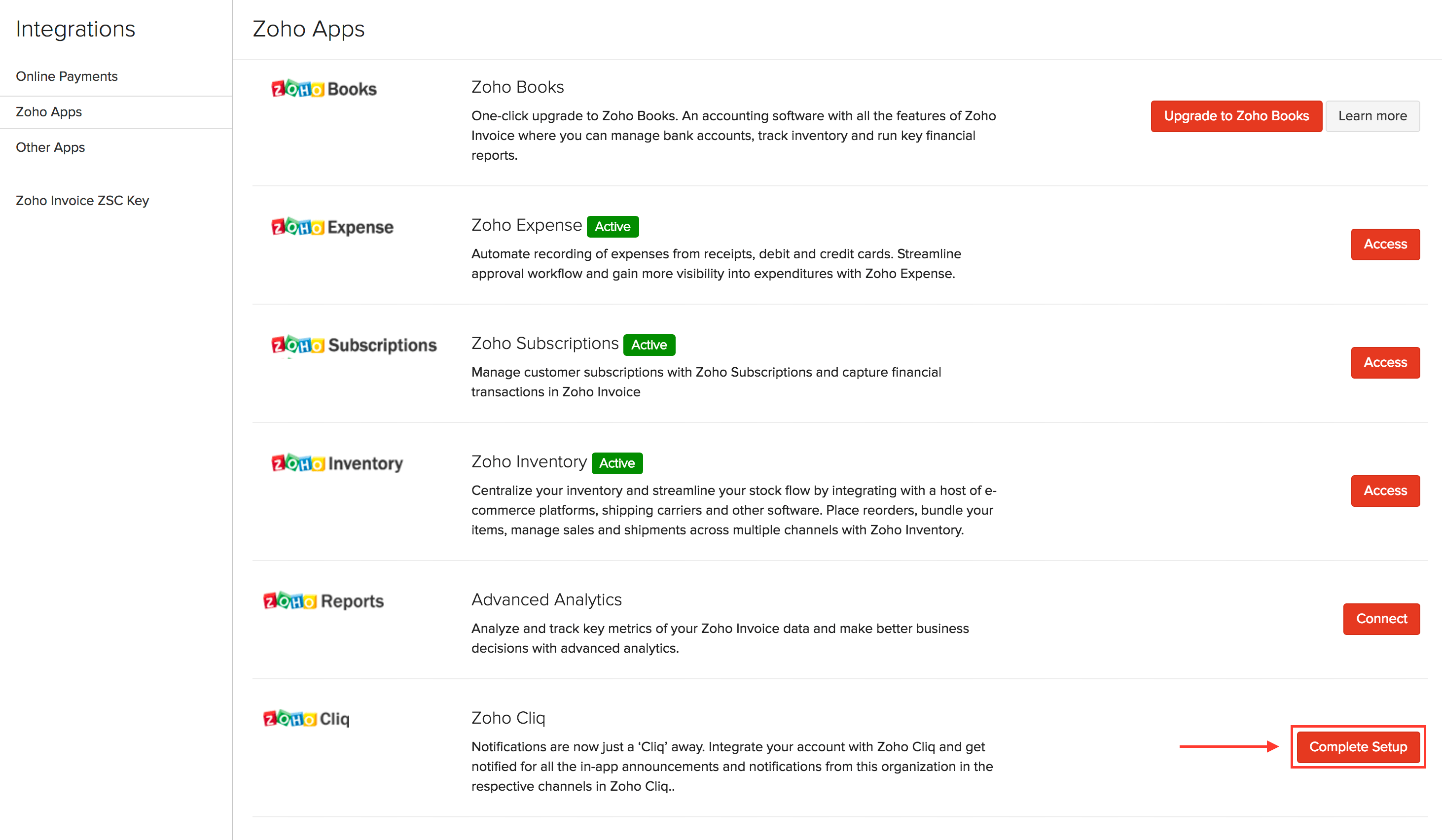Click the Zoho Subscriptions logo
The image size is (1442, 840).
pyautogui.click(x=354, y=345)
